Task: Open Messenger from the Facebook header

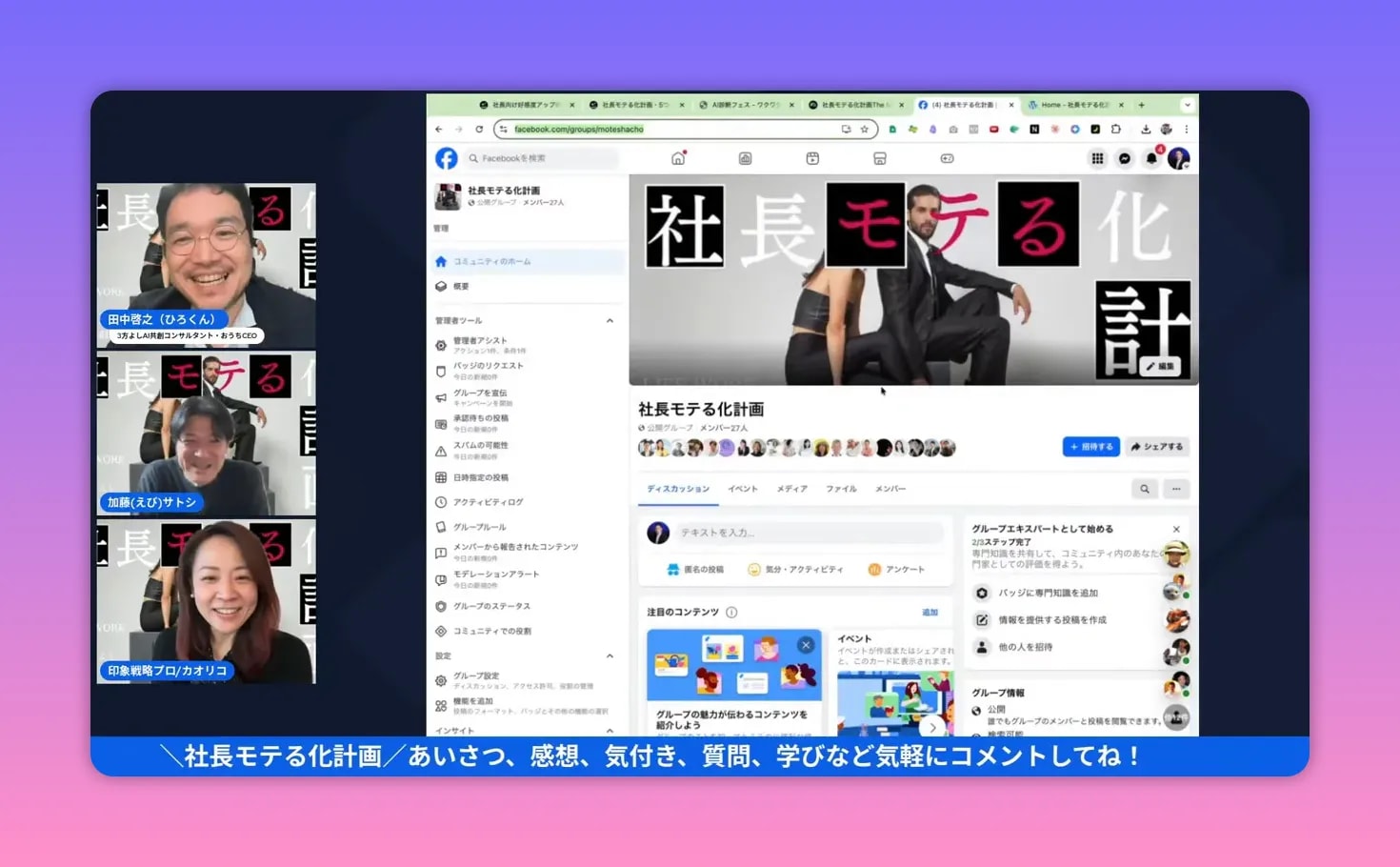Action: [x=1124, y=159]
